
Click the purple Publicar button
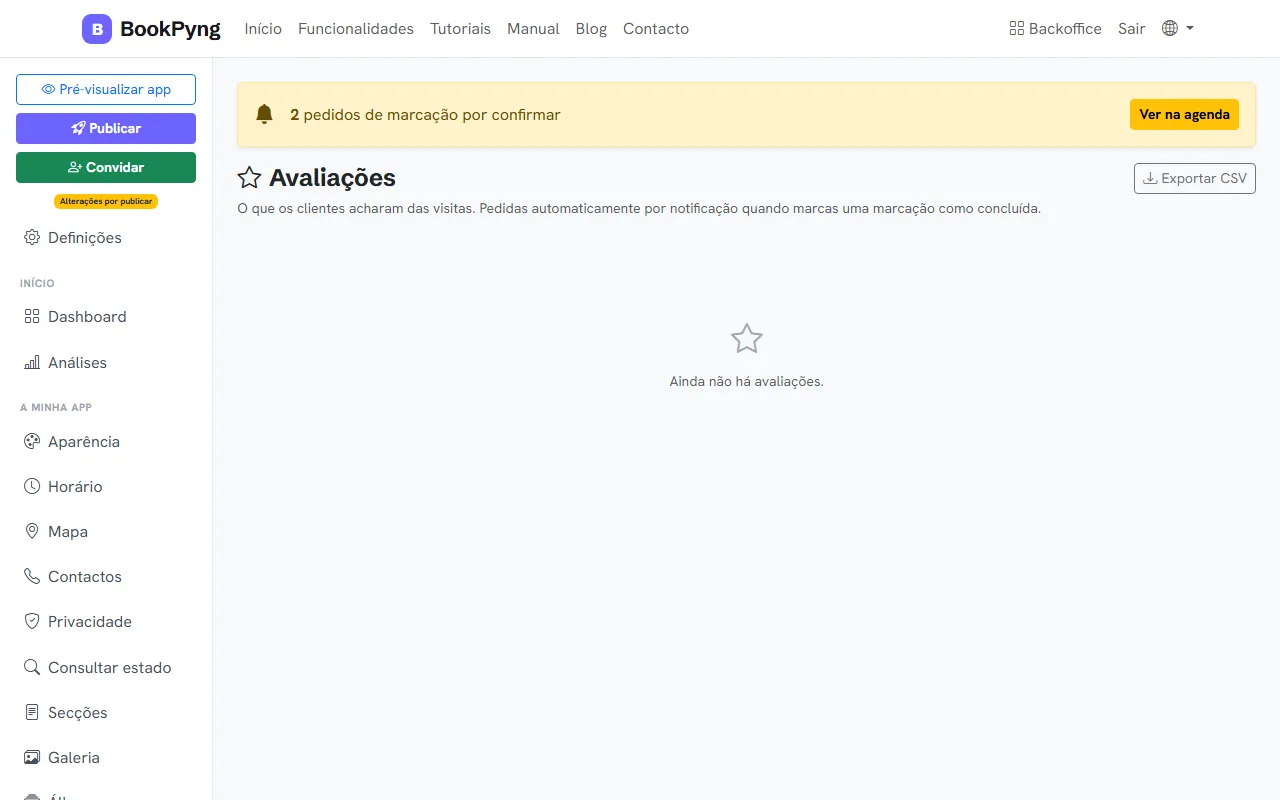[106, 128]
